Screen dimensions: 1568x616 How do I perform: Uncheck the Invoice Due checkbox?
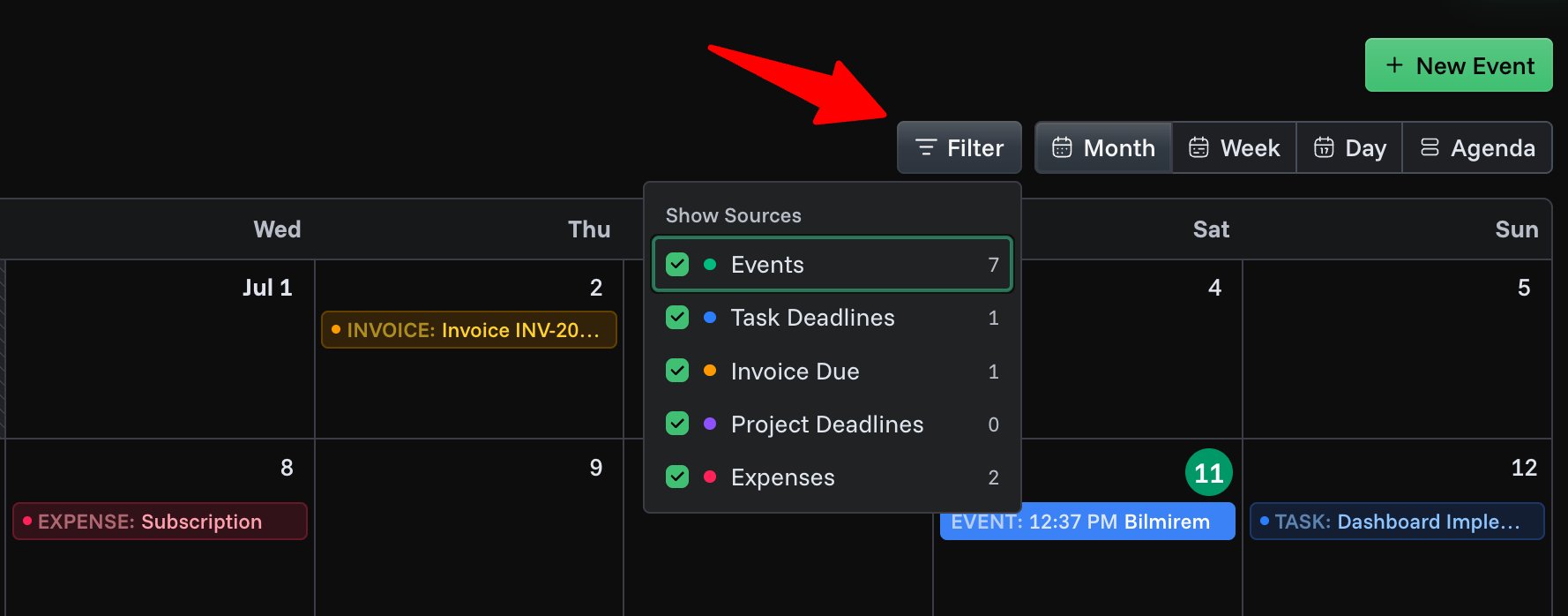click(677, 371)
